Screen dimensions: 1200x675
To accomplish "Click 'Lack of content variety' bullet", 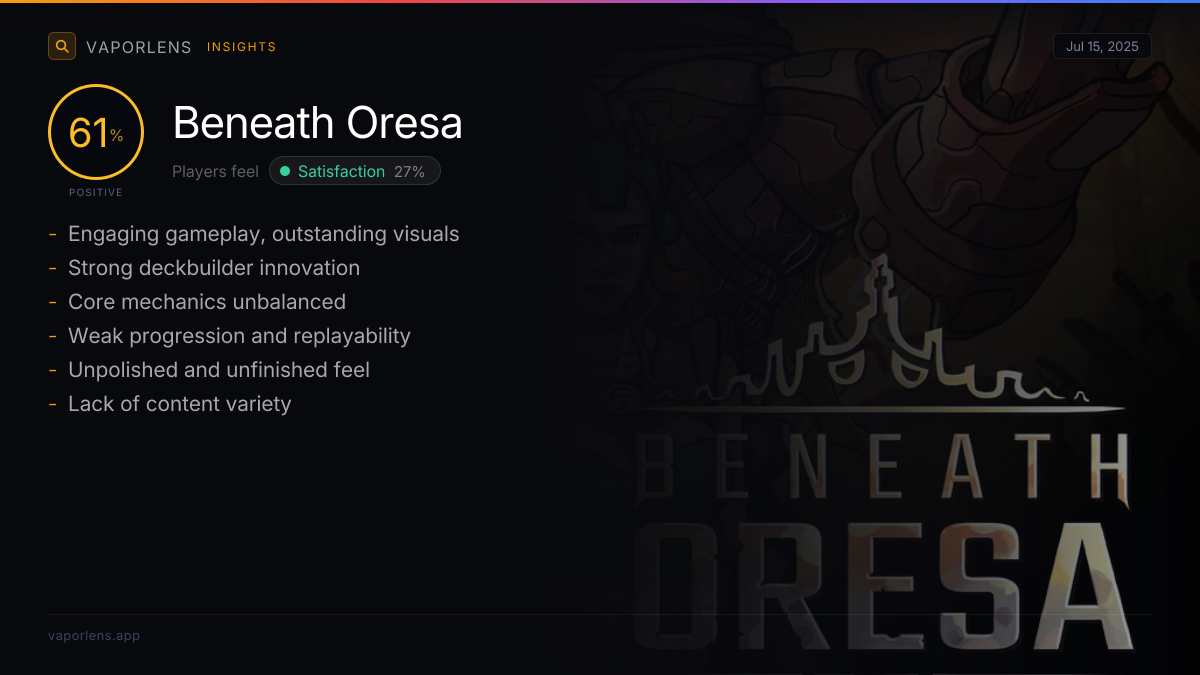I will click(179, 404).
